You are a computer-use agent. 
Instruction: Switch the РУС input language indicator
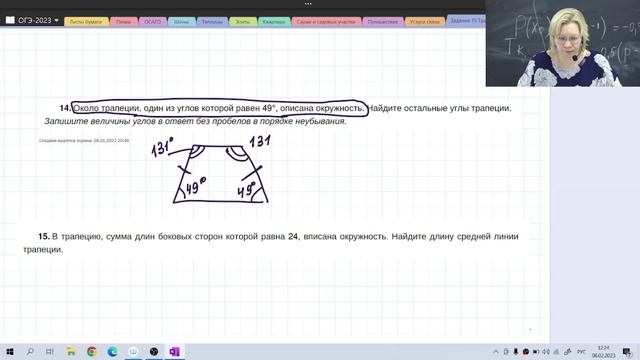point(581,351)
